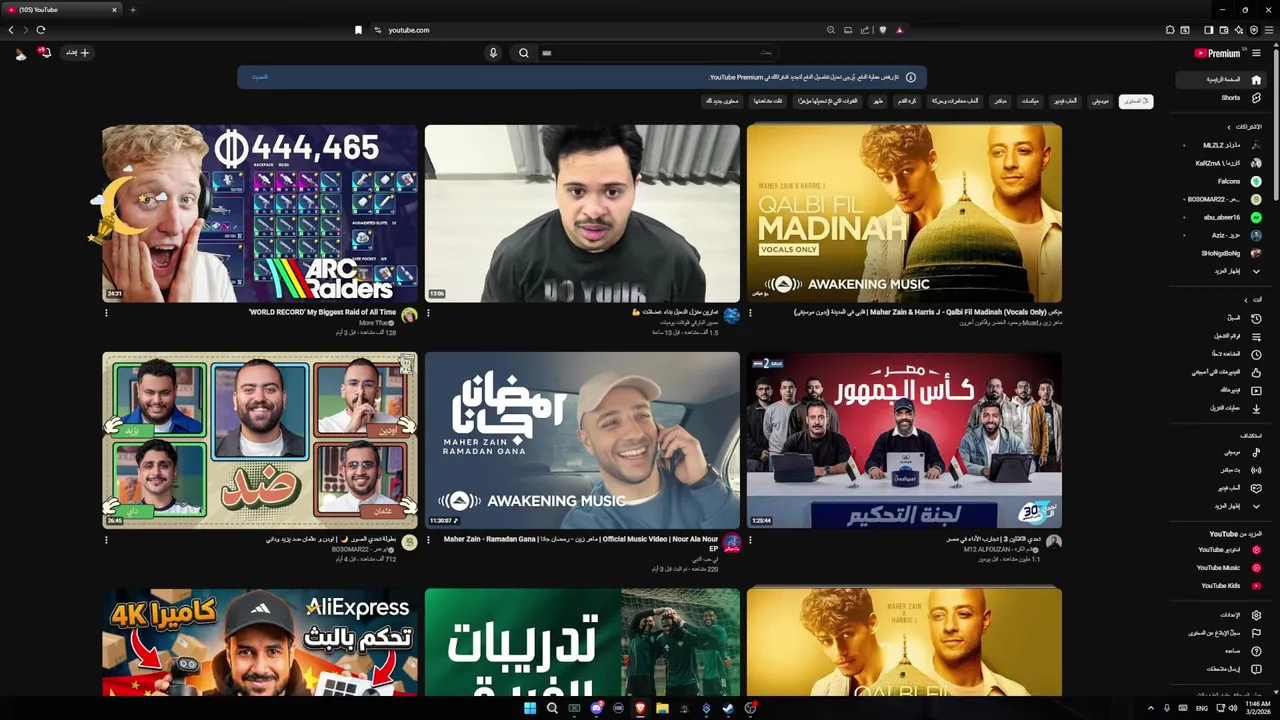Viewport: 1280px width, 720px height.
Task: Open WORLD RECORD My Biggest Raid title
Action: (322, 313)
